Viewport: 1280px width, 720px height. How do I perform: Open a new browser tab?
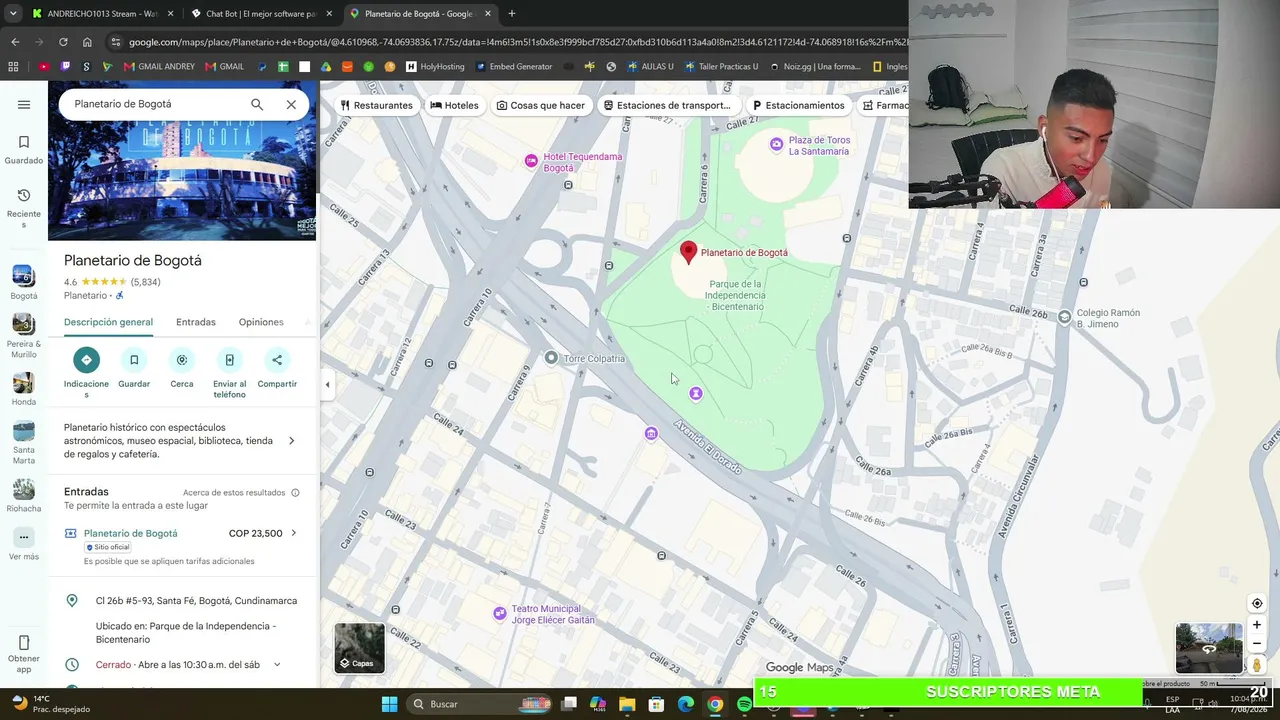[x=512, y=14]
